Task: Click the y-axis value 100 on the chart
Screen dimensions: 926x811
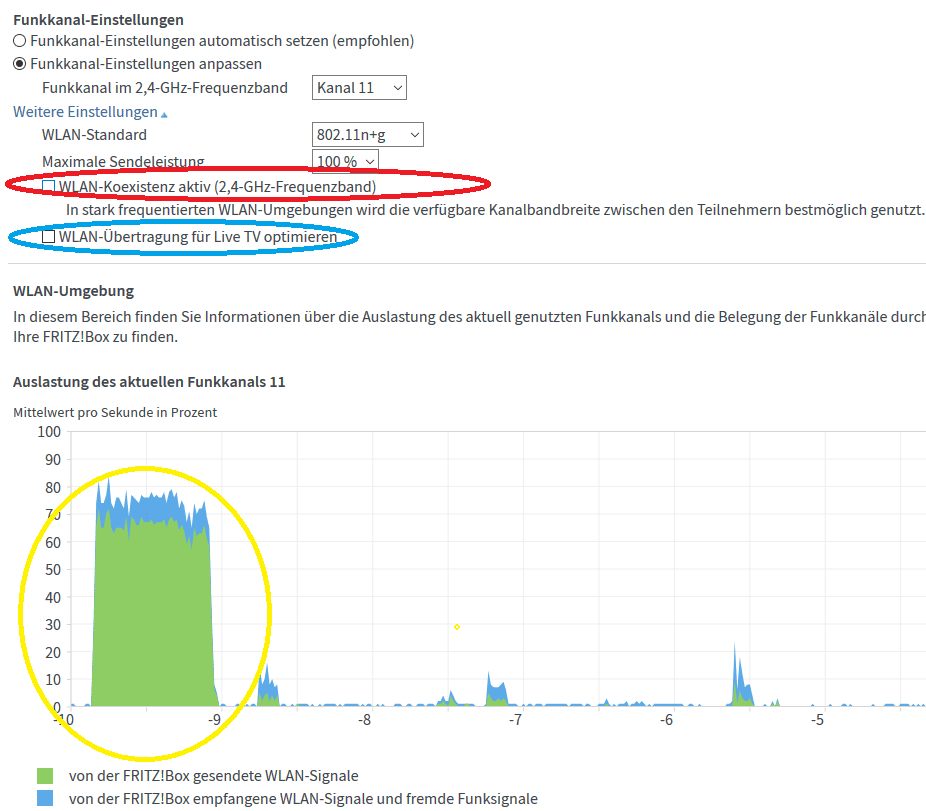Action: coord(49,432)
